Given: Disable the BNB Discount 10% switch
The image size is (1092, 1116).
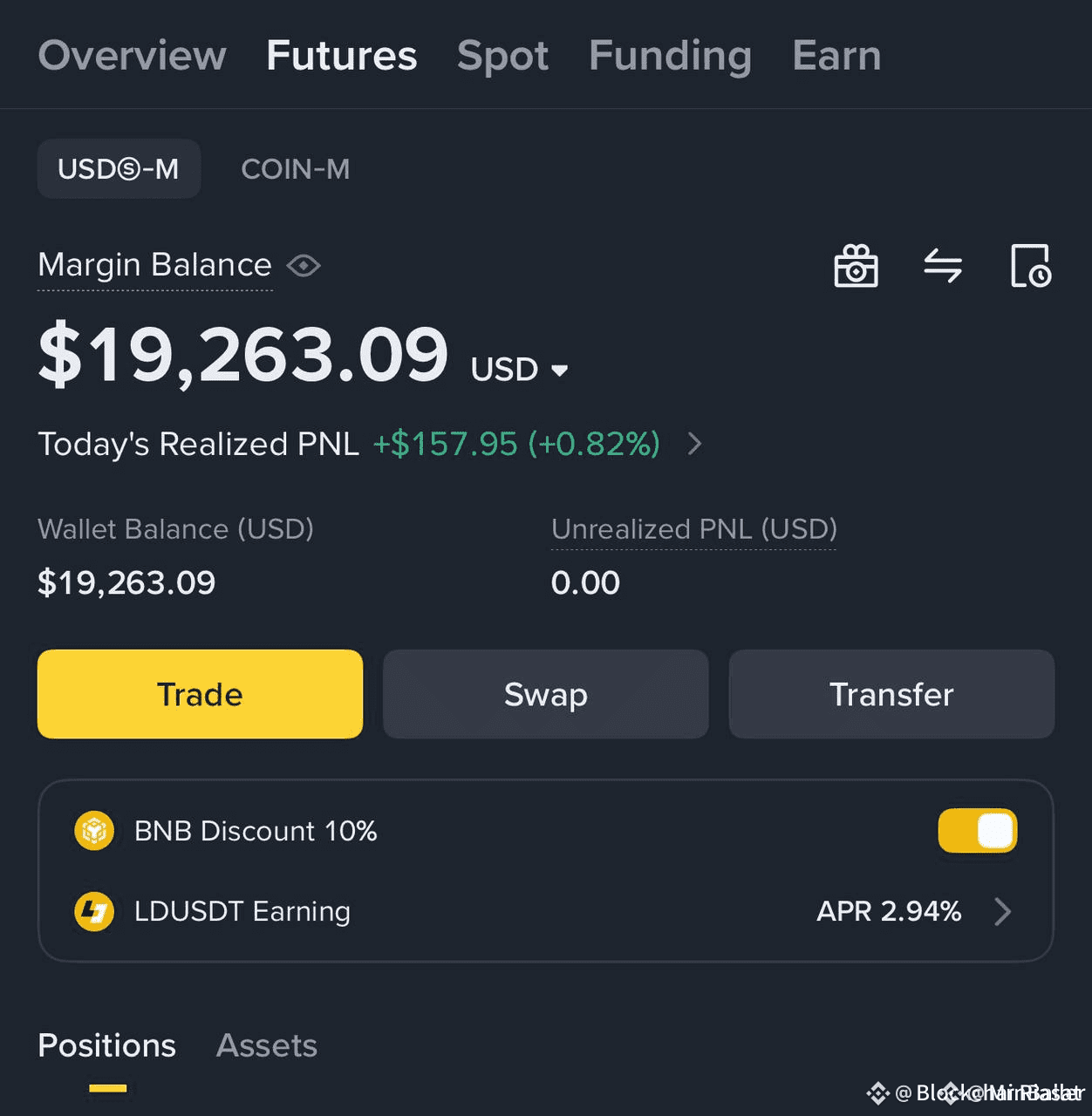Looking at the screenshot, I should coord(977,831).
